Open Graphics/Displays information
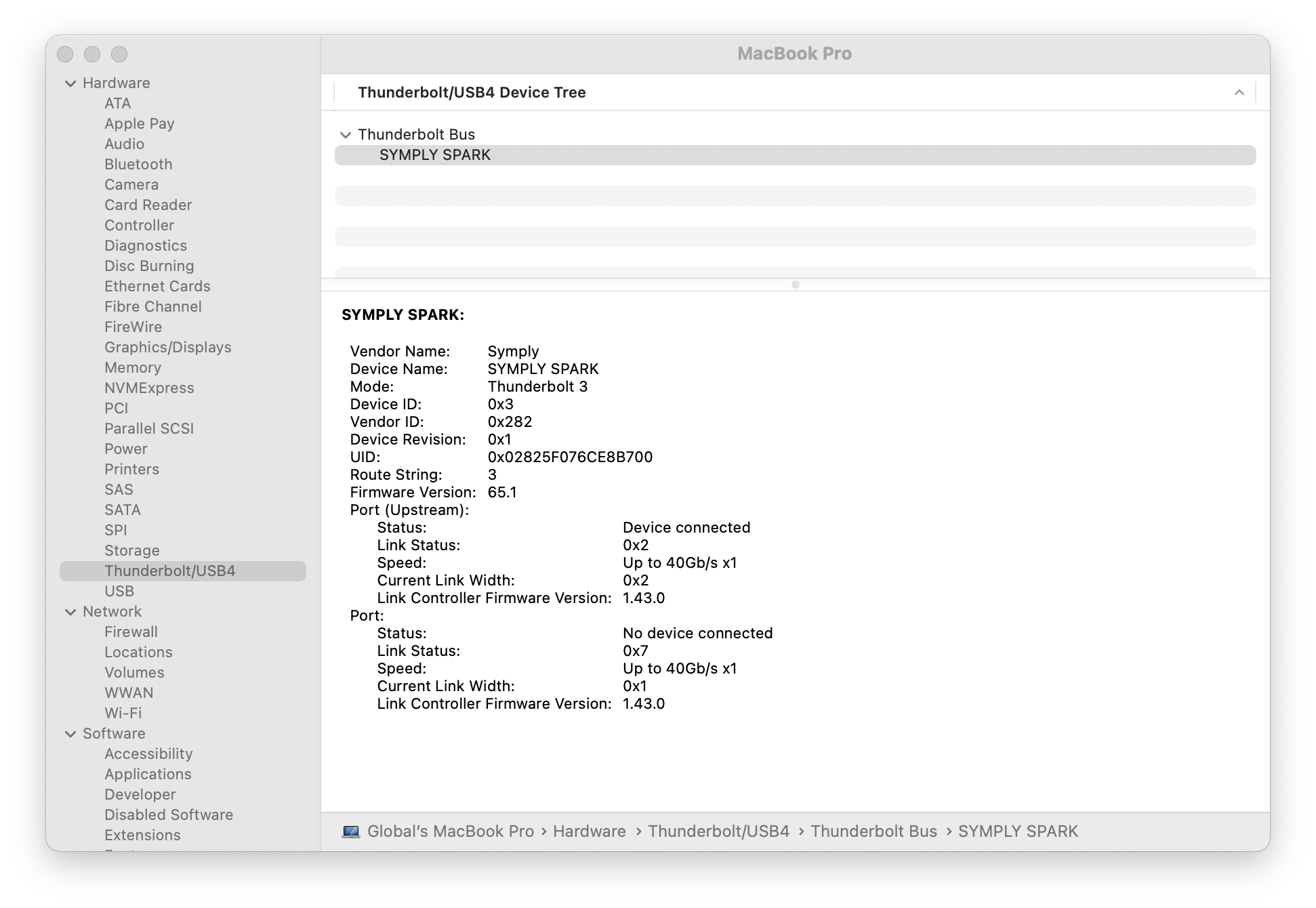 point(168,347)
